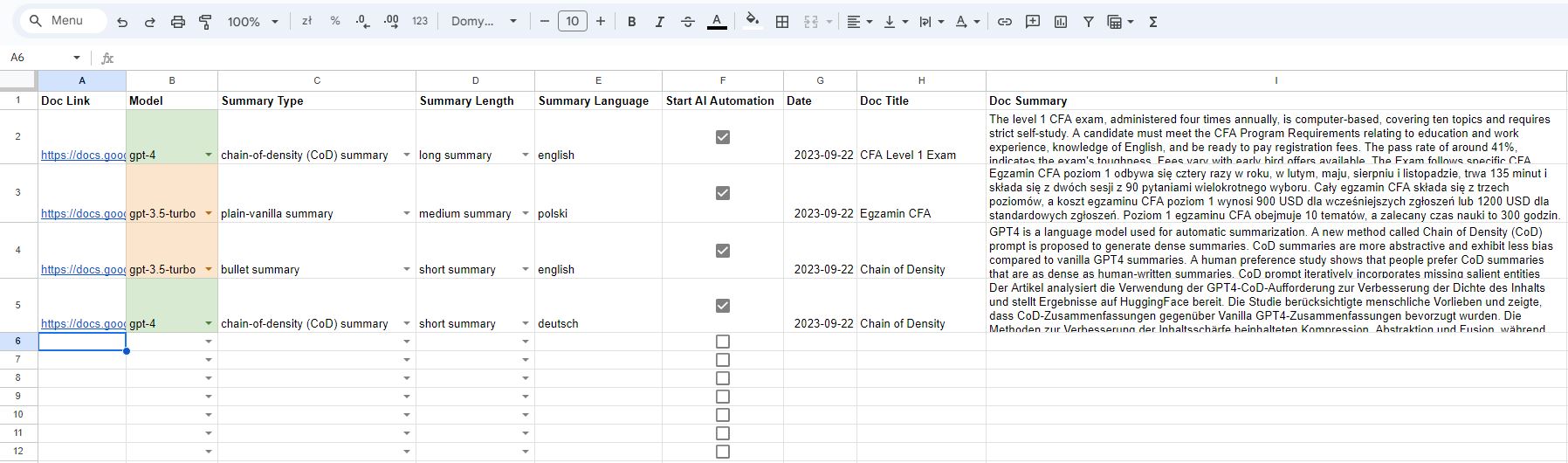Open the borders tool
The width and height of the screenshot is (1568, 463).
pyautogui.click(x=782, y=22)
